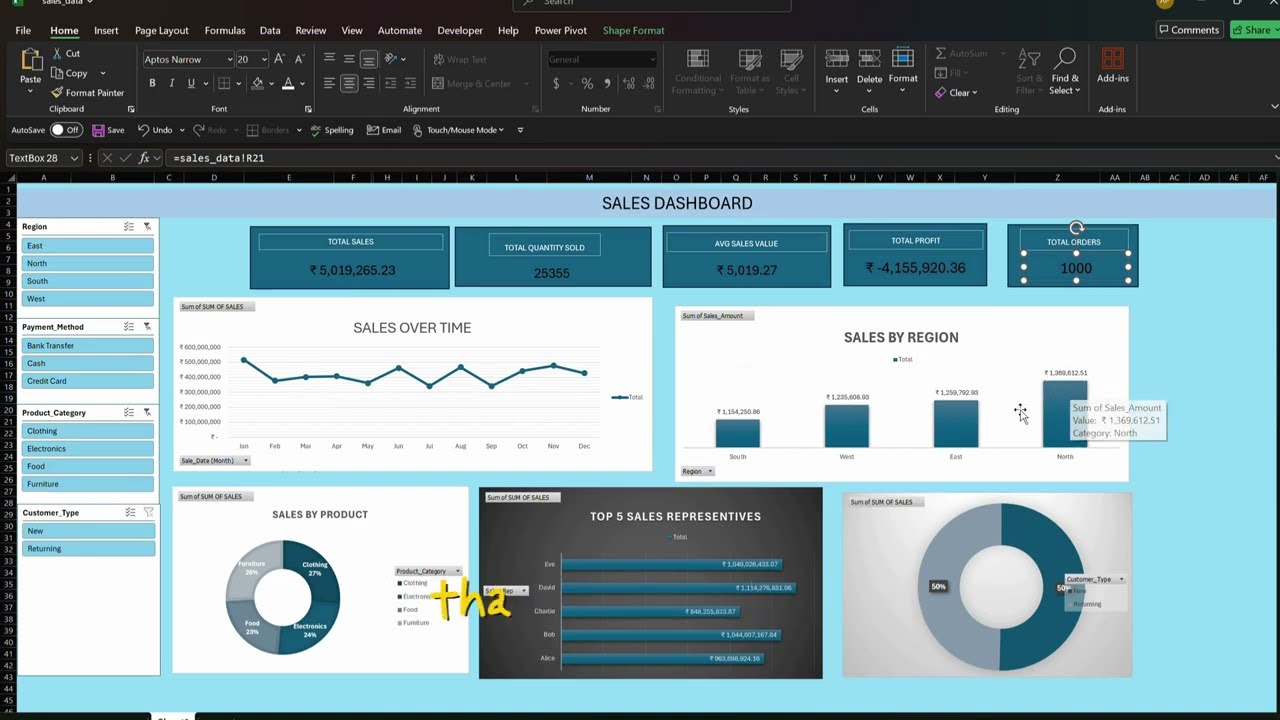Align text to the left
This screenshot has height=720, width=1280.
329,83
